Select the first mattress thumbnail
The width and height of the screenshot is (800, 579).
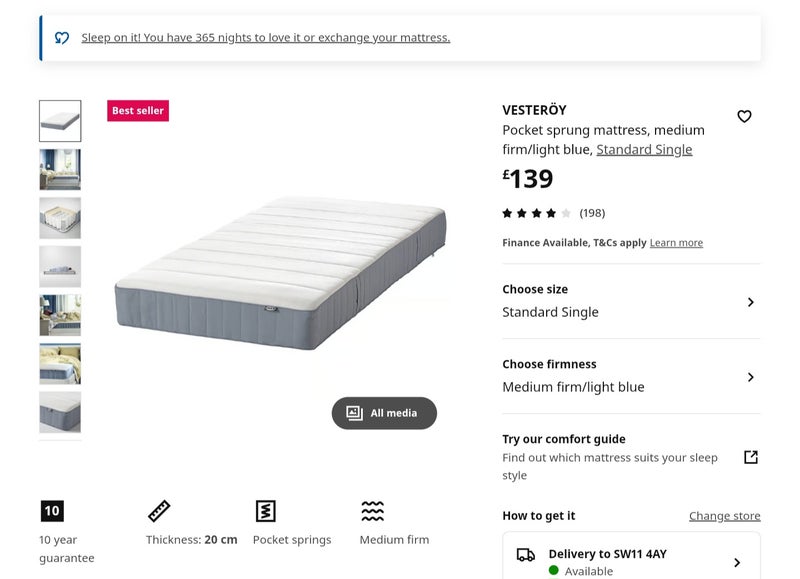click(60, 121)
